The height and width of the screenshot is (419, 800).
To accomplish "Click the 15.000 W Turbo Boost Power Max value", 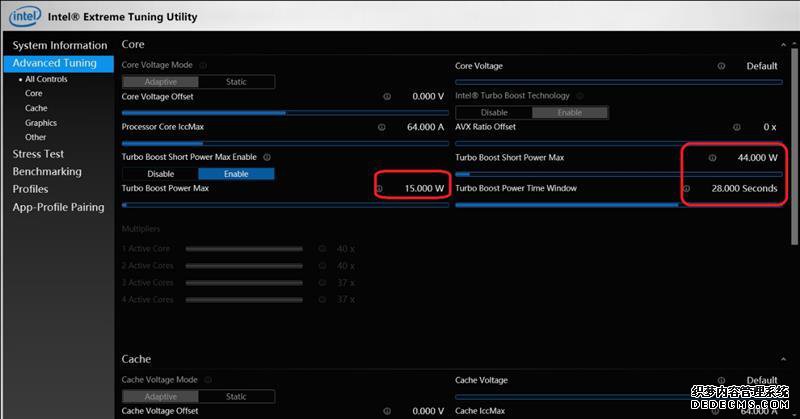I will (424, 188).
